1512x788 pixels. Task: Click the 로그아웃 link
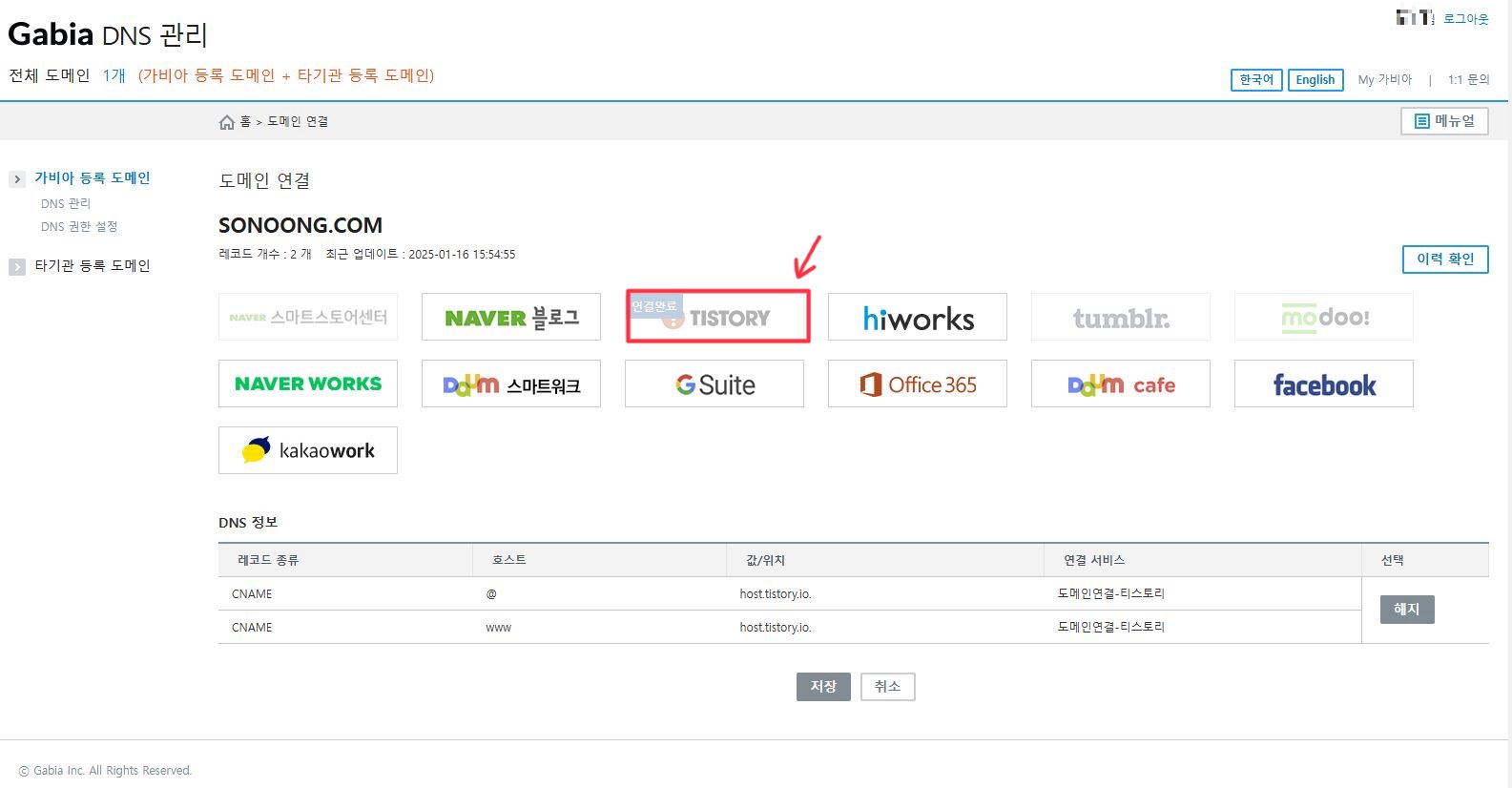pyautogui.click(x=1465, y=19)
